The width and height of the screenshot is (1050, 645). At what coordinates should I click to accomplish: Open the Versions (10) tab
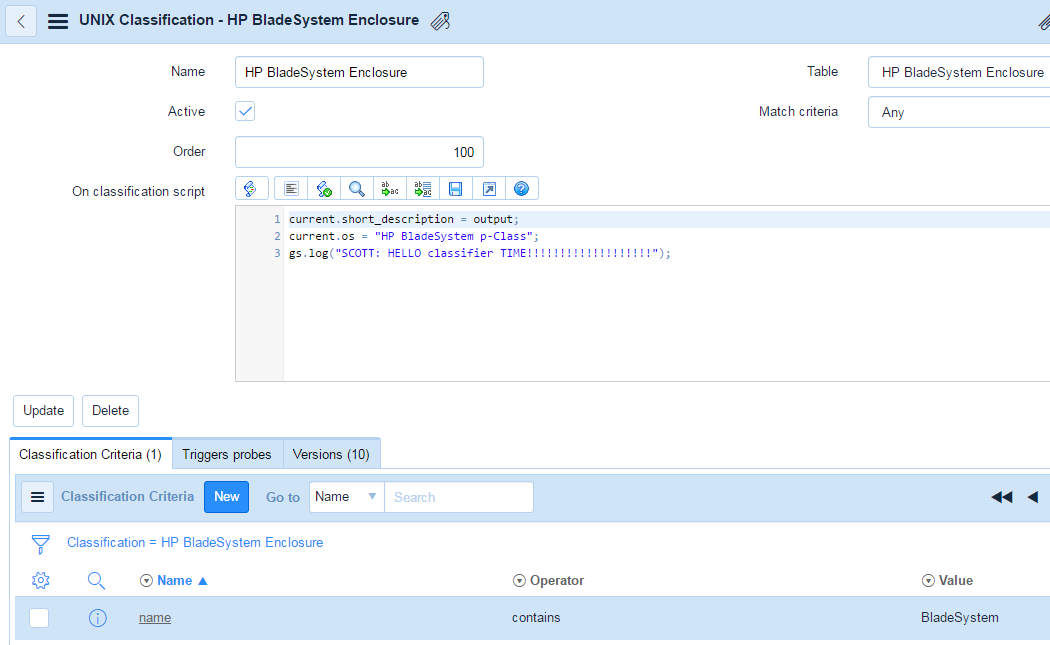click(331, 454)
